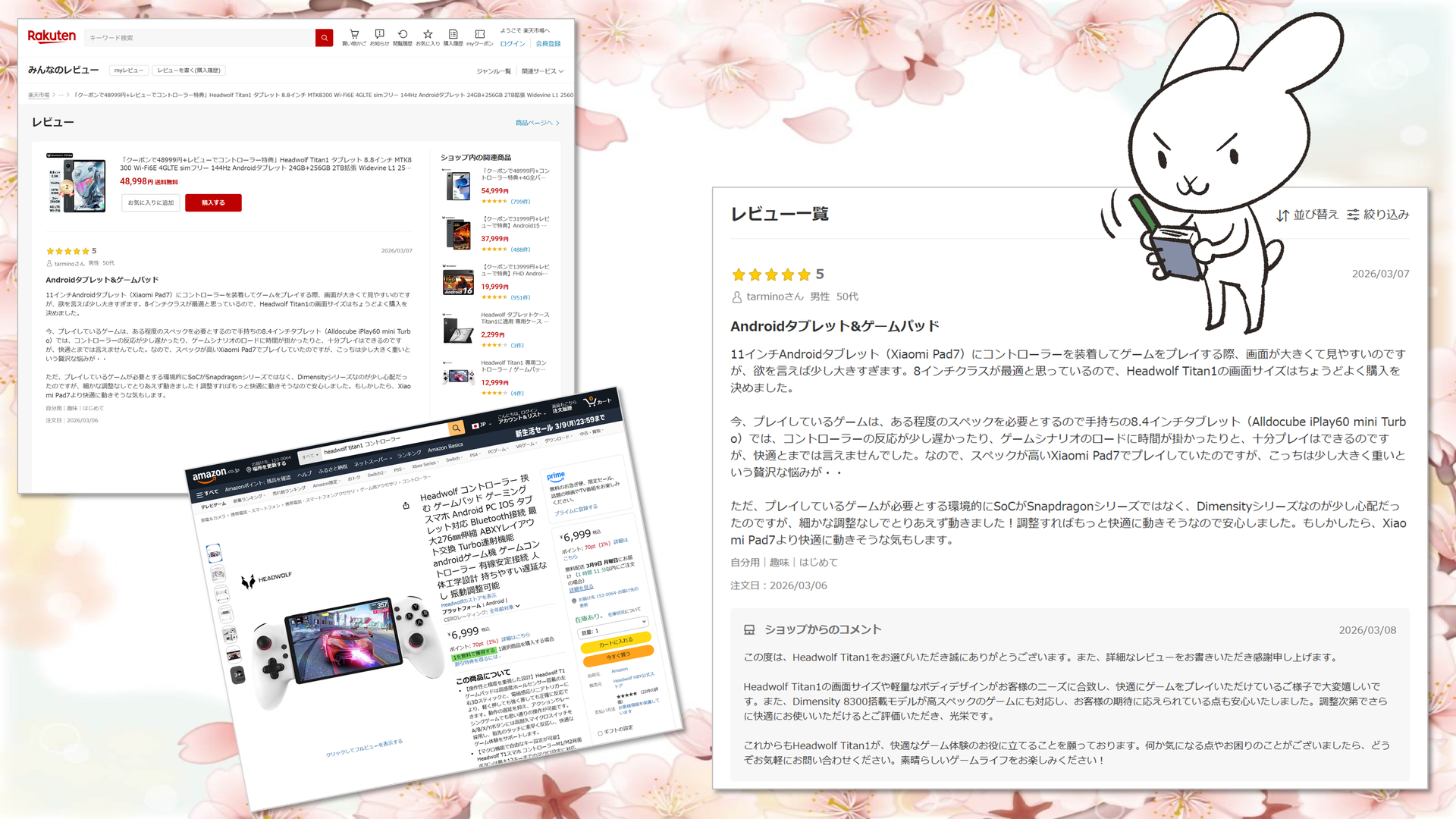
Task: Expand the 関連サービス dropdown
Action: click(x=542, y=71)
